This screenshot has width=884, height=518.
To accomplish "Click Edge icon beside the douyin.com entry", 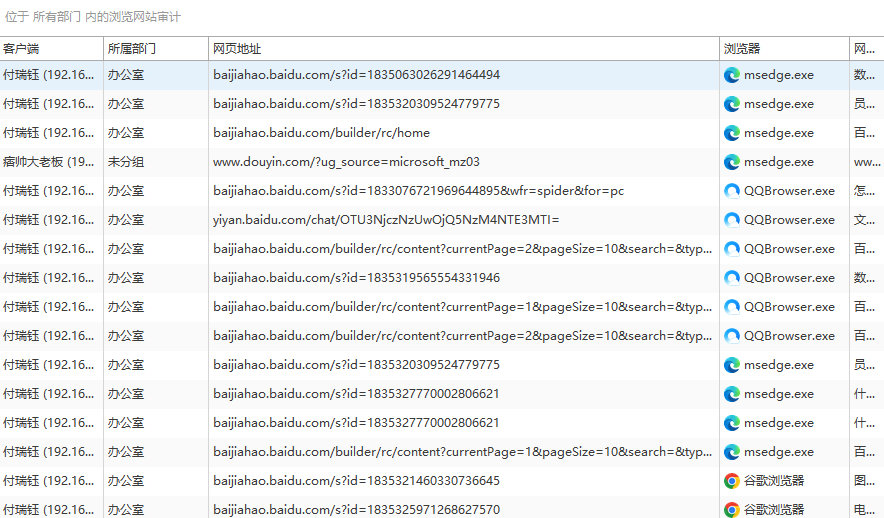I will point(732,162).
